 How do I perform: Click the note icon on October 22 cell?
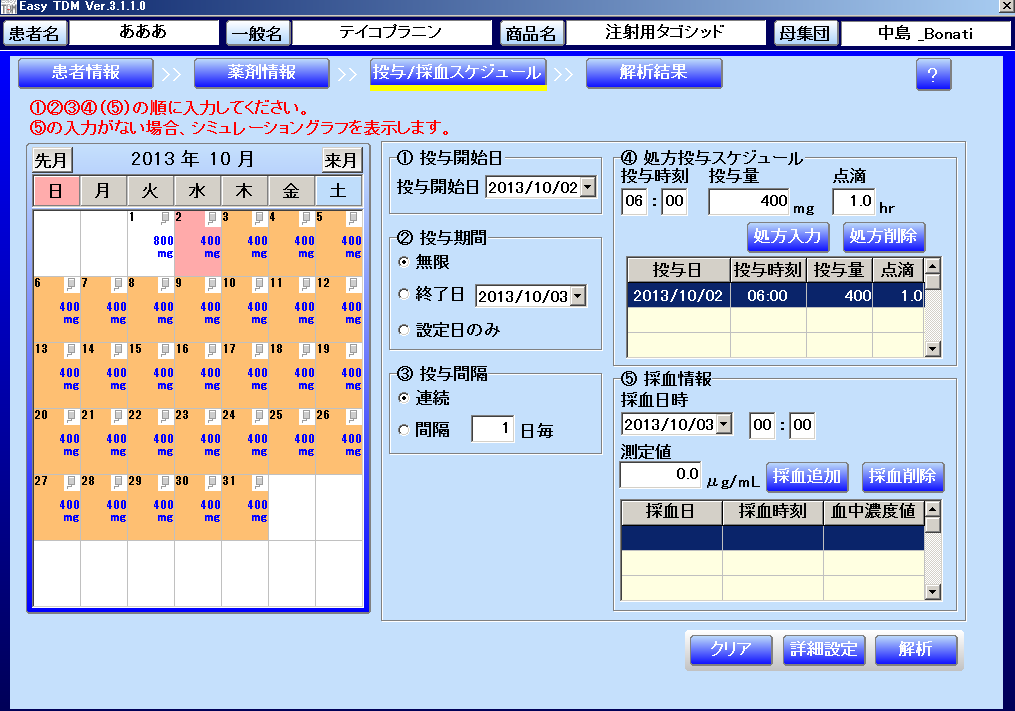(x=165, y=416)
